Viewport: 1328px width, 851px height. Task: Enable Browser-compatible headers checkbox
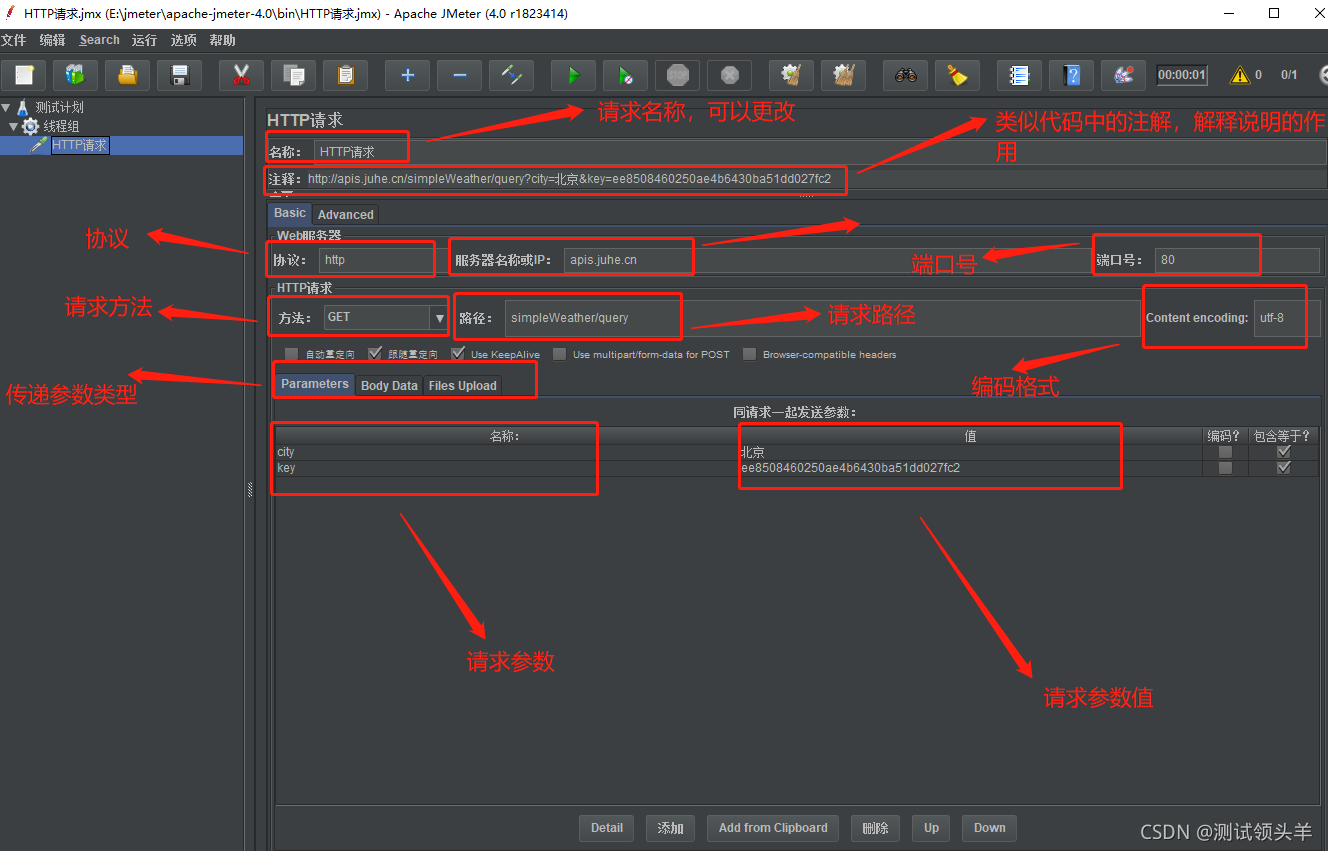[750, 354]
